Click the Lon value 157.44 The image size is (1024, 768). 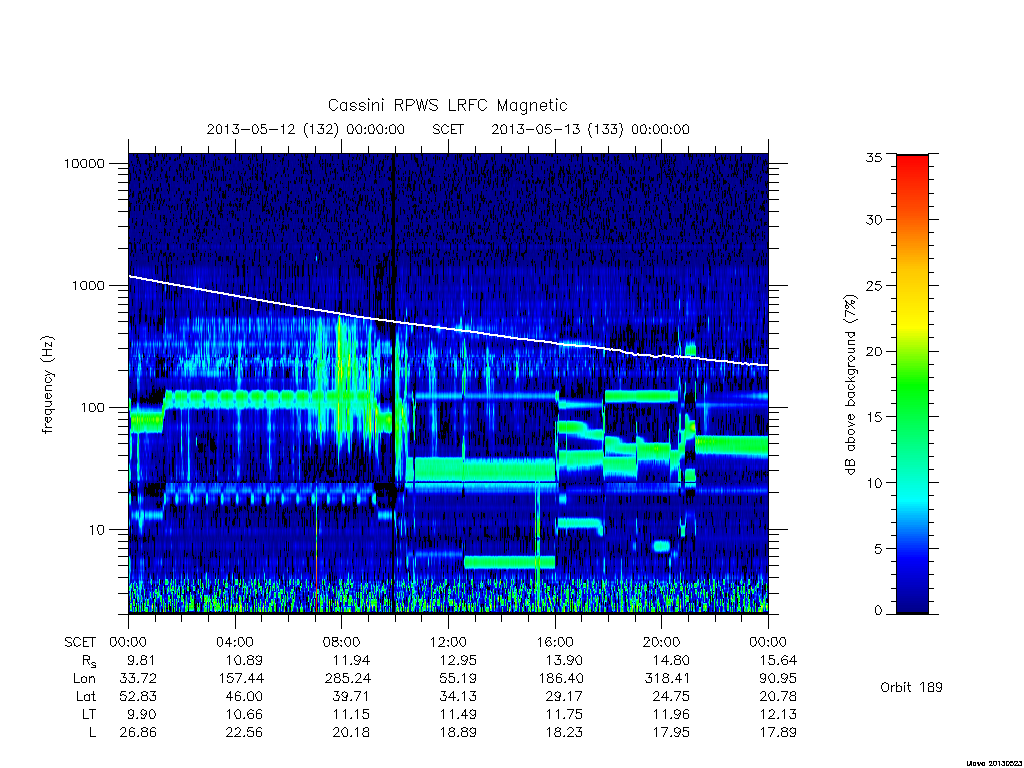241,679
